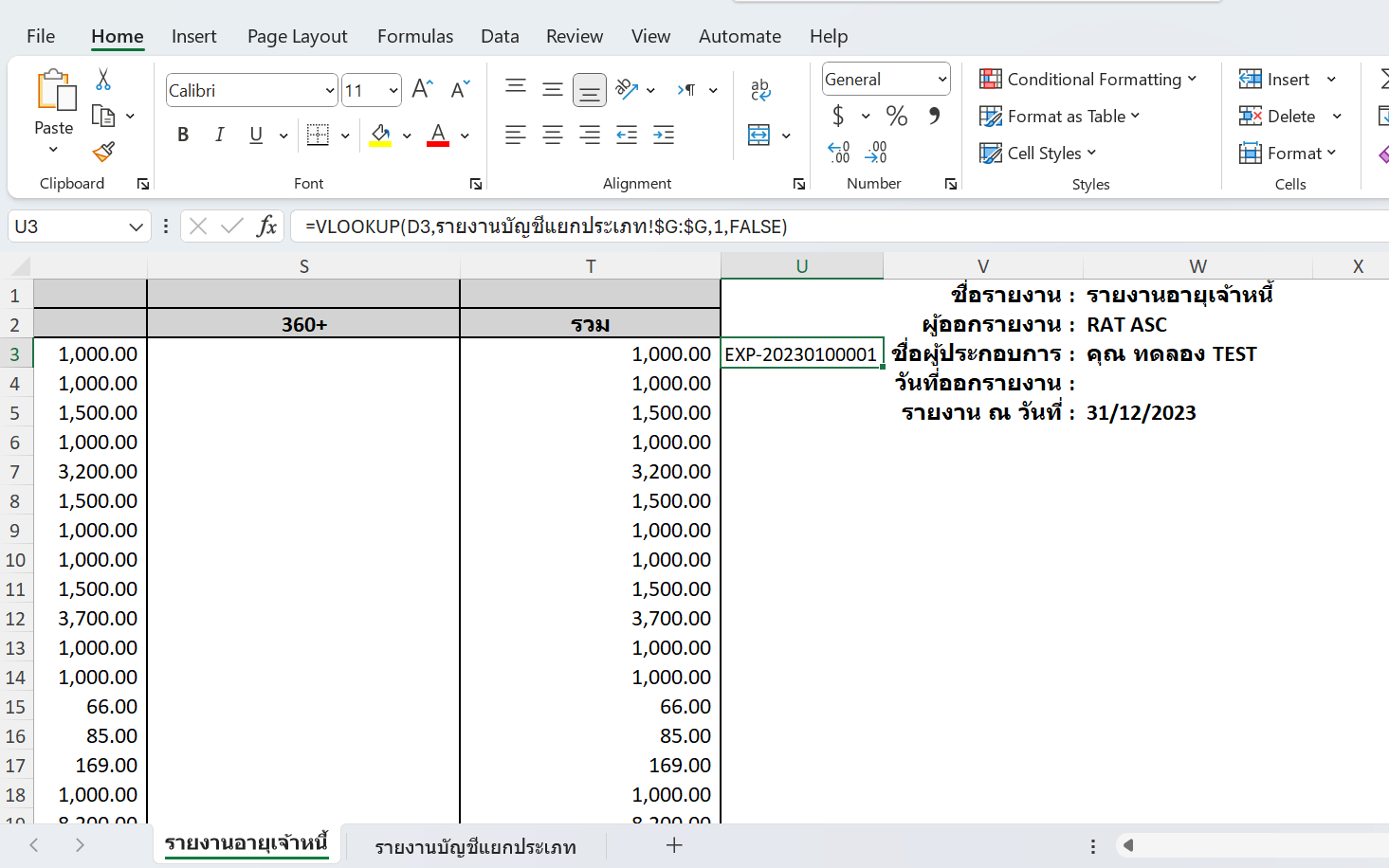Apply Percent Style formatting
This screenshot has height=868, width=1389.
tap(897, 116)
